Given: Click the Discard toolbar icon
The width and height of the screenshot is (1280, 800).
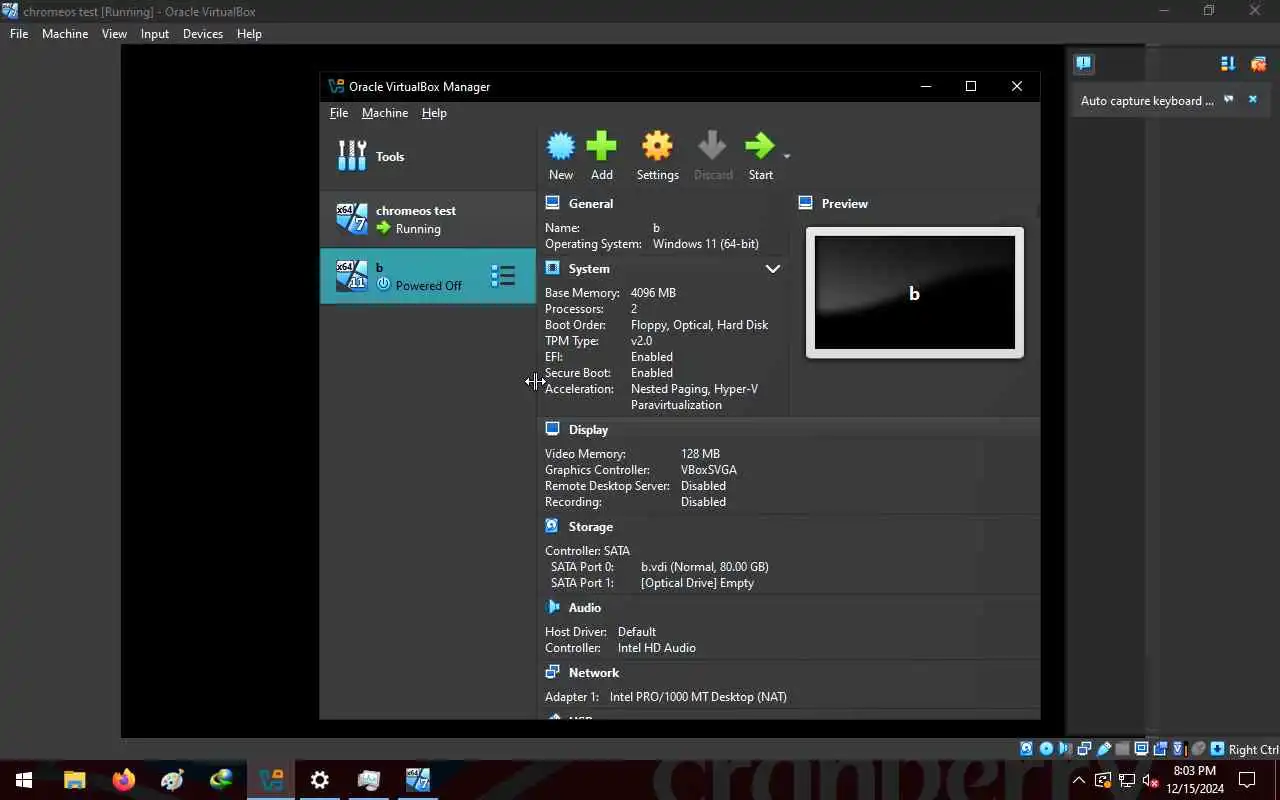Looking at the screenshot, I should coord(713,146).
